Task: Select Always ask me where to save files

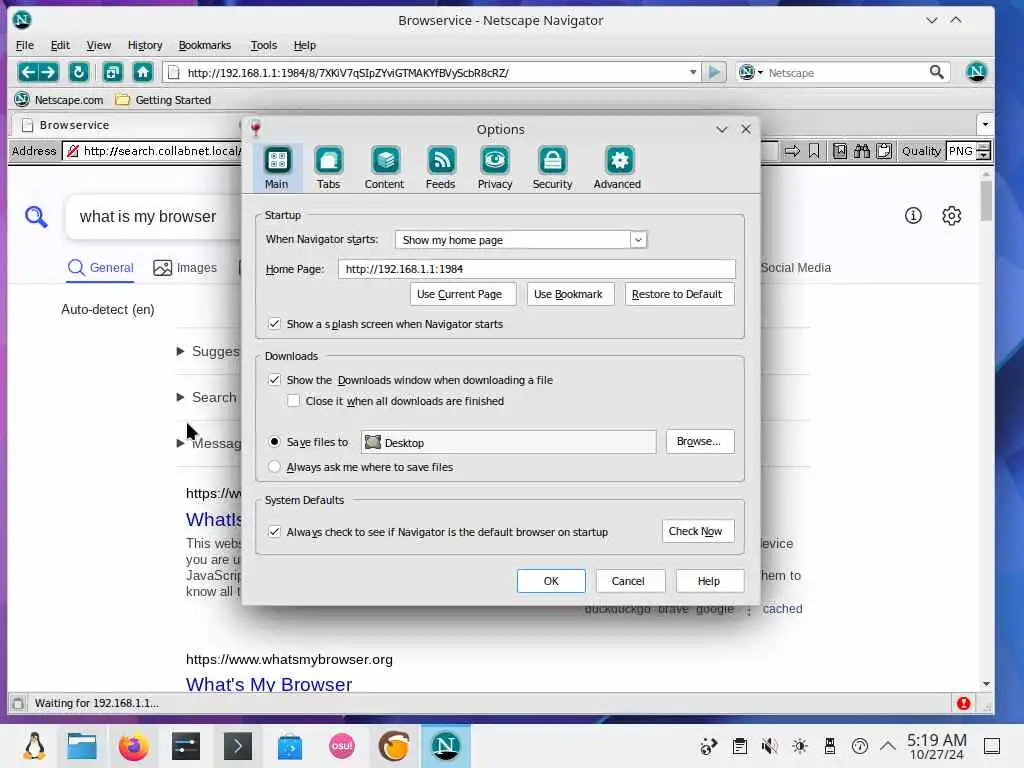Action: pos(274,467)
